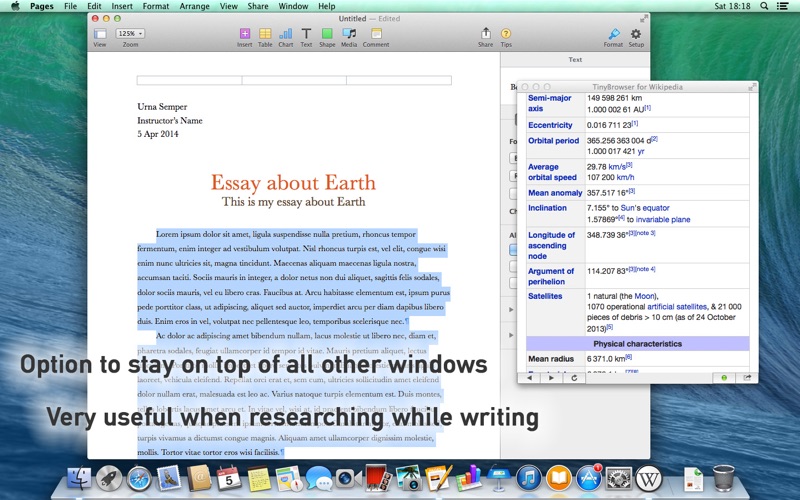The height and width of the screenshot is (500, 800).
Task: Follow the Eccentricity link
Action: (x=550, y=125)
